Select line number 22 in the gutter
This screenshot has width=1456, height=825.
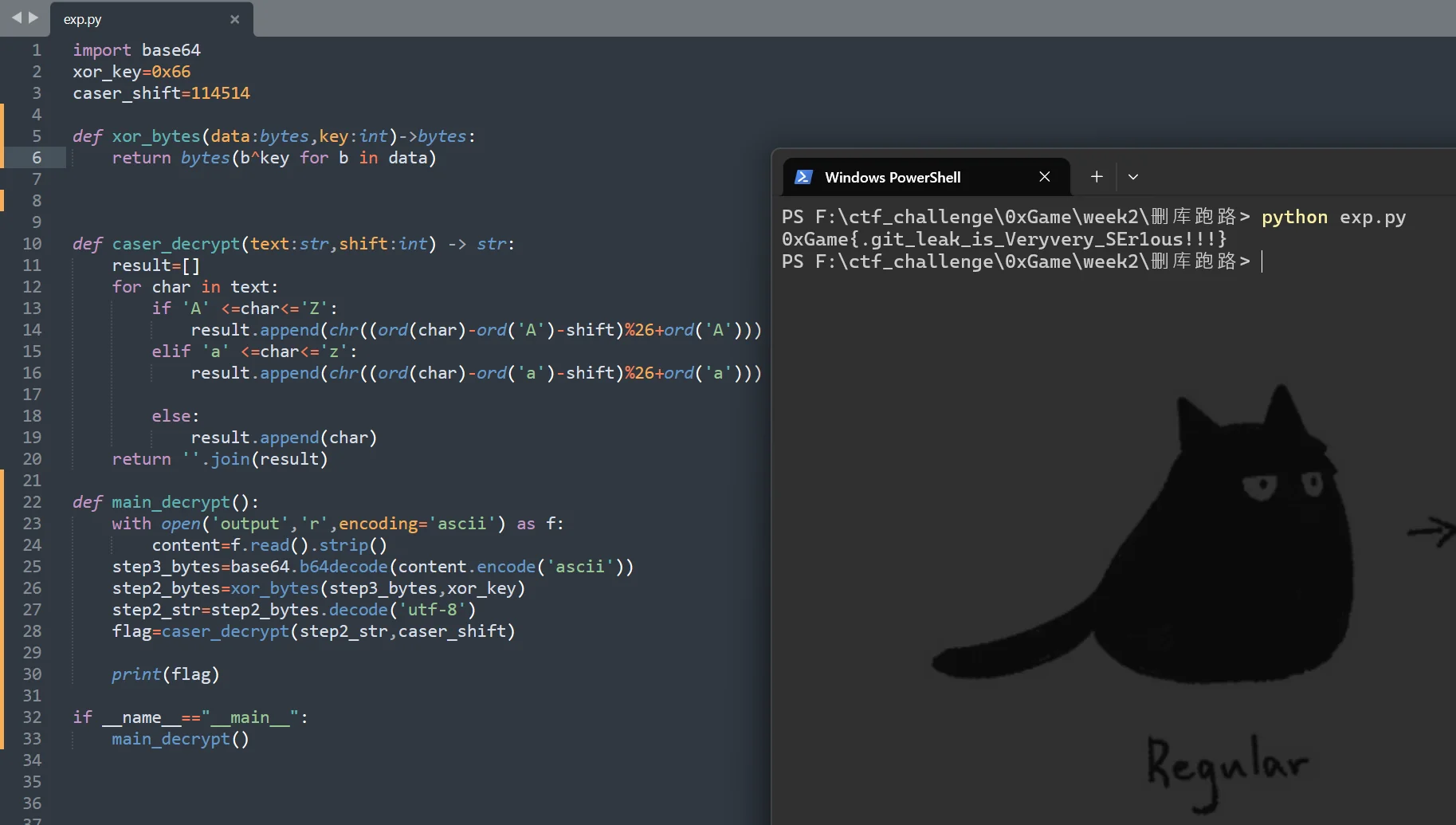[32, 502]
